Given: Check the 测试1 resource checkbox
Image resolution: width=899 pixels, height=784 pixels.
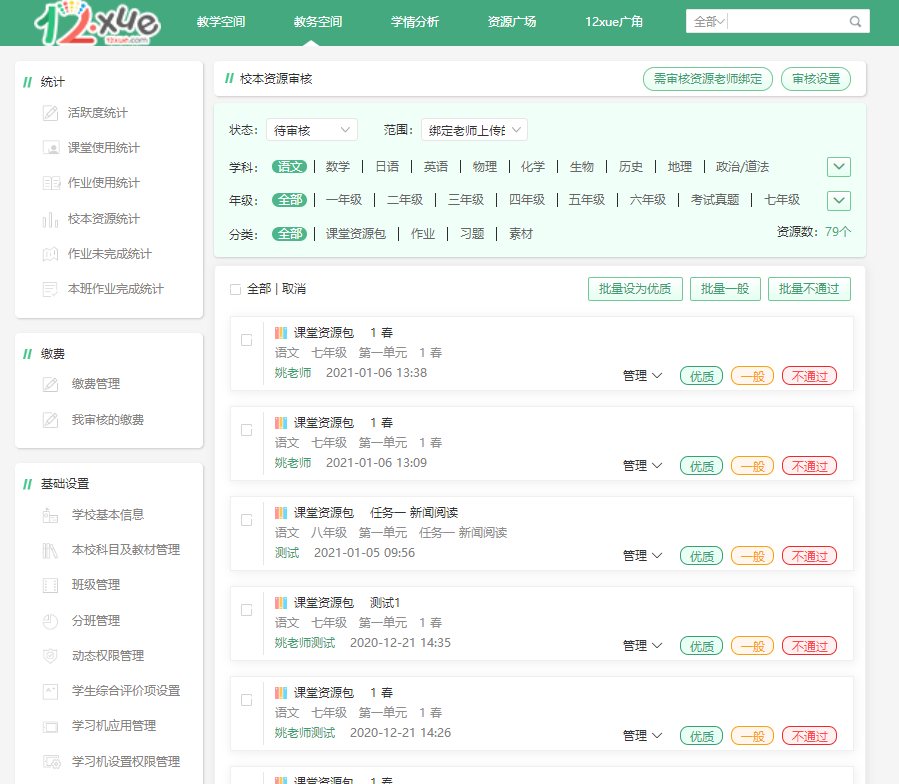Looking at the screenshot, I should click(247, 610).
